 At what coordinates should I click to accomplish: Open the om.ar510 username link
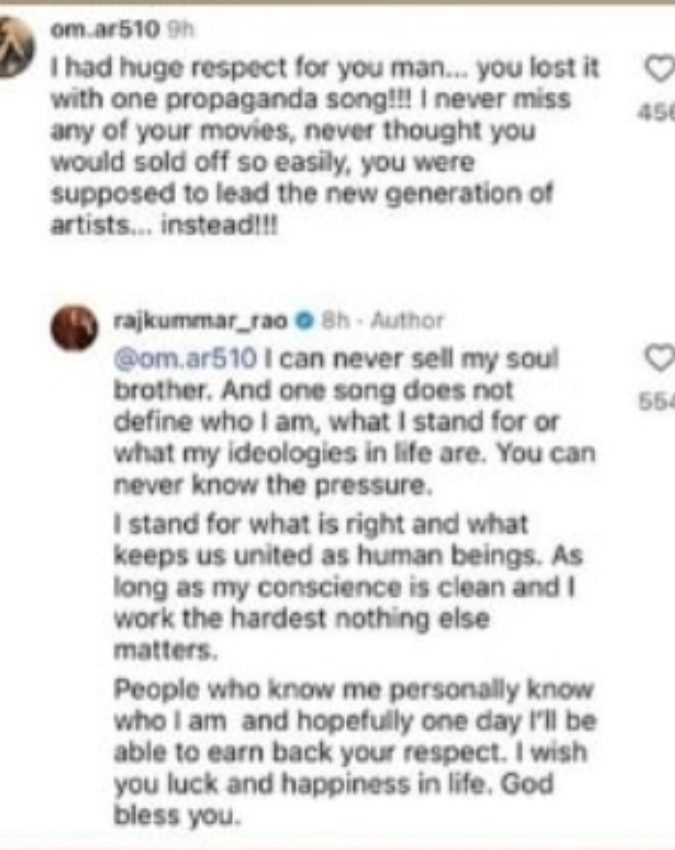pyautogui.click(x=105, y=30)
